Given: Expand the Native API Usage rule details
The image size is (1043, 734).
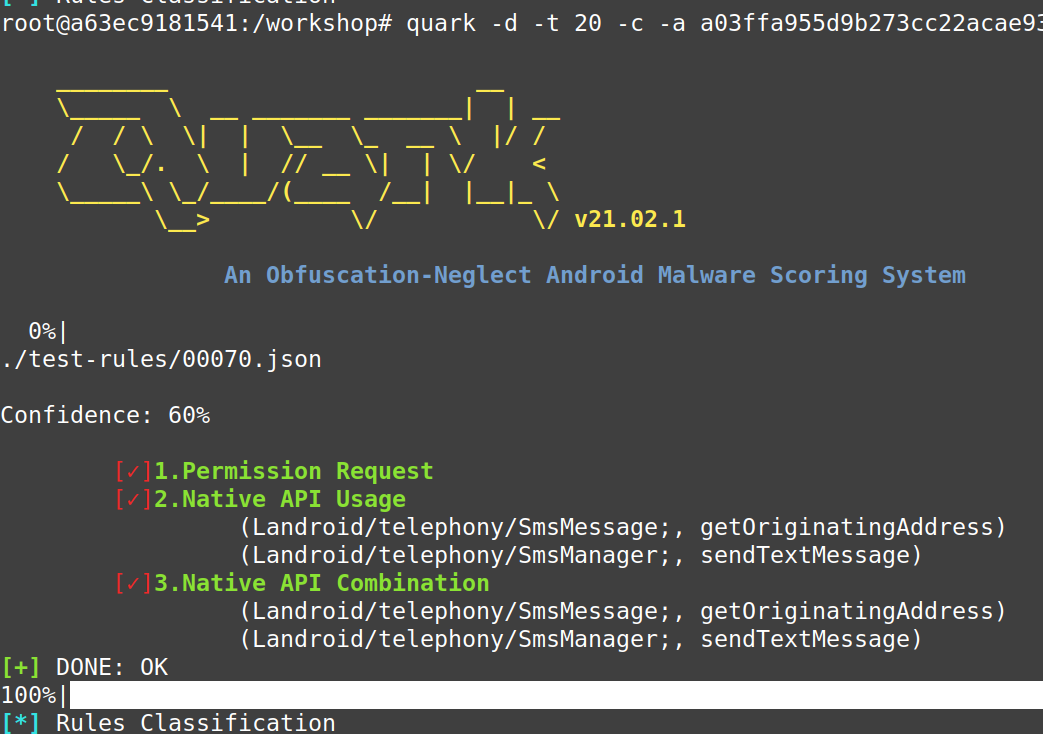Looking at the screenshot, I should point(280,498).
